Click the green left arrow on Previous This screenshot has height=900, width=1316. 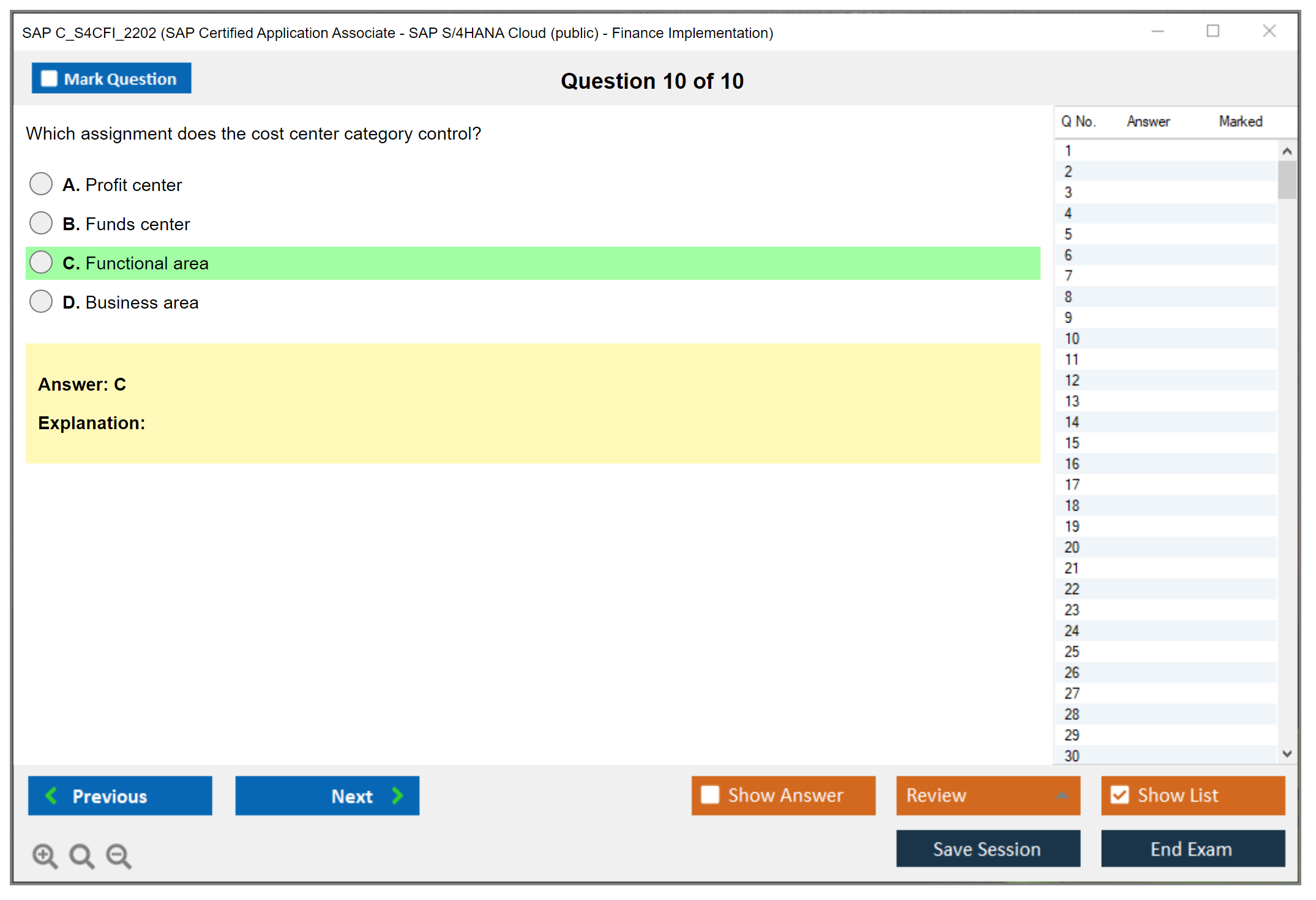tap(51, 795)
